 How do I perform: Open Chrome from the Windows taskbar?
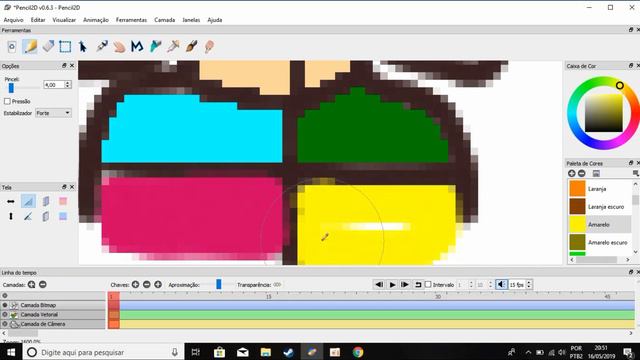pos(358,352)
